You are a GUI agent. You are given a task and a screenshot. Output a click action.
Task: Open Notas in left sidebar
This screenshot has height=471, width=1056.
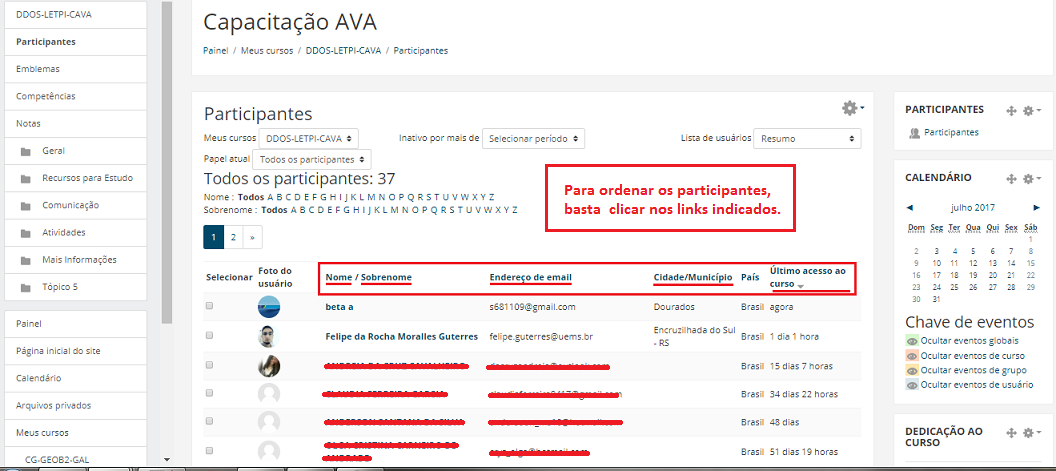(x=75, y=124)
